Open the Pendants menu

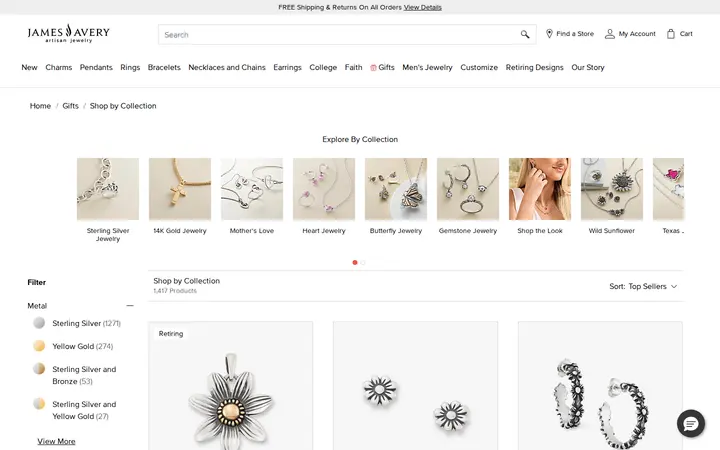pyautogui.click(x=96, y=68)
